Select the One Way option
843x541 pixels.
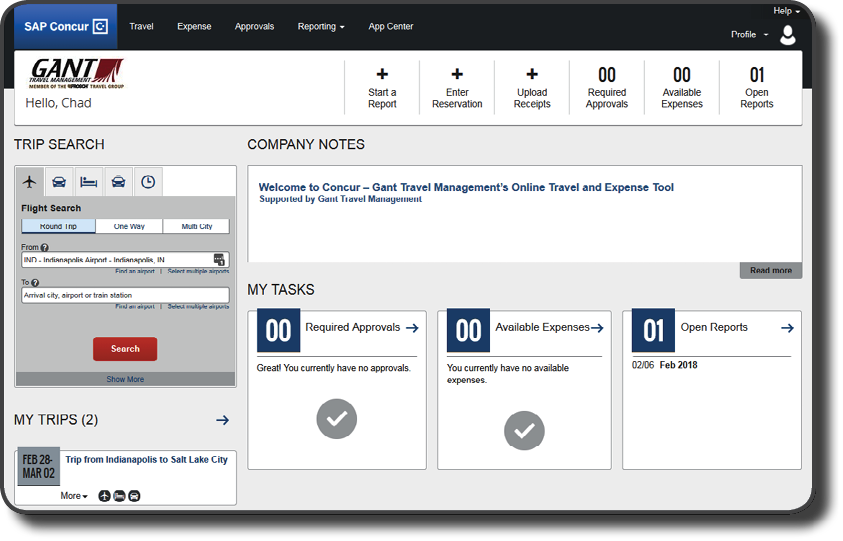pyautogui.click(x=129, y=226)
